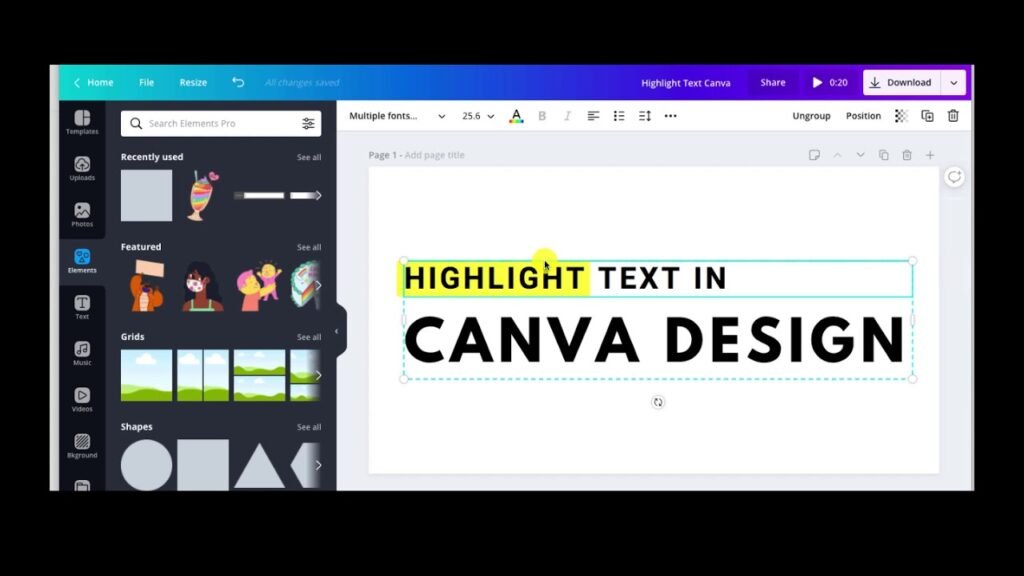
Task: Select the masked woman featured illustration
Action: [202, 286]
